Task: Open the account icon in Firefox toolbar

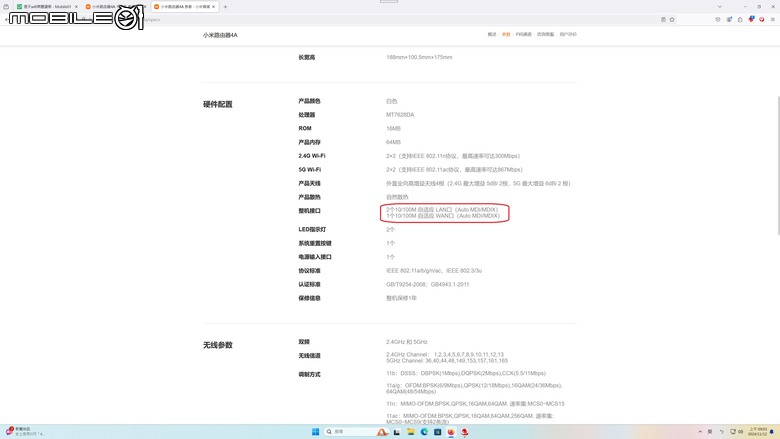Action: point(729,19)
